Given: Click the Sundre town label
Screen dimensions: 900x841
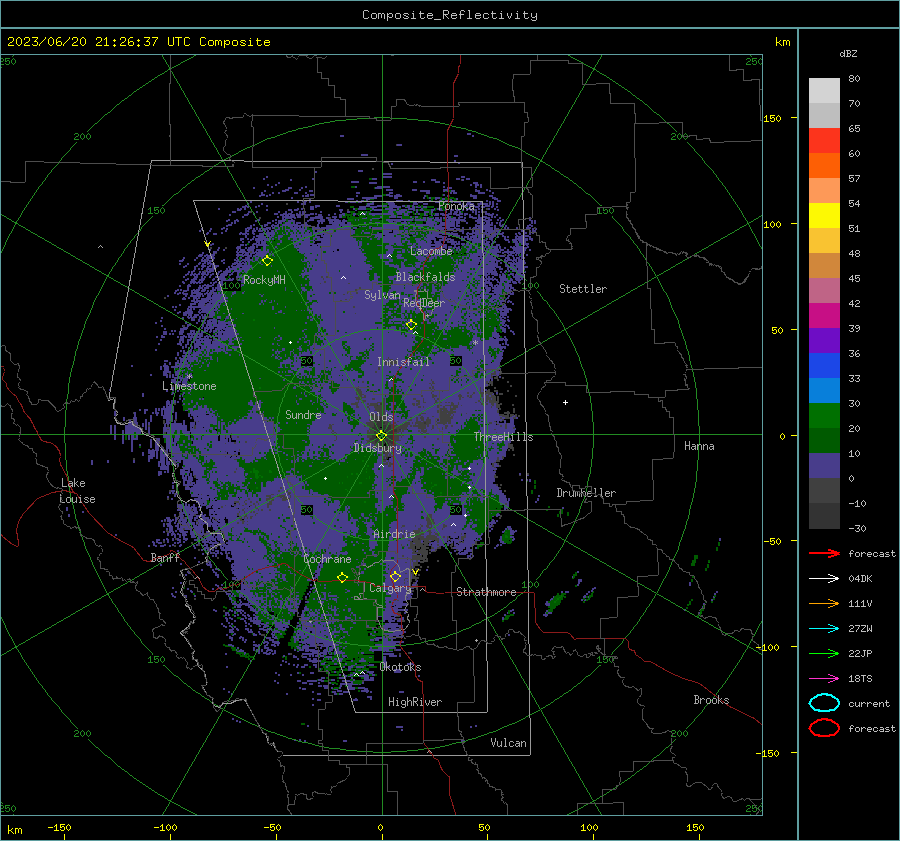Looking at the screenshot, I should point(303,414).
